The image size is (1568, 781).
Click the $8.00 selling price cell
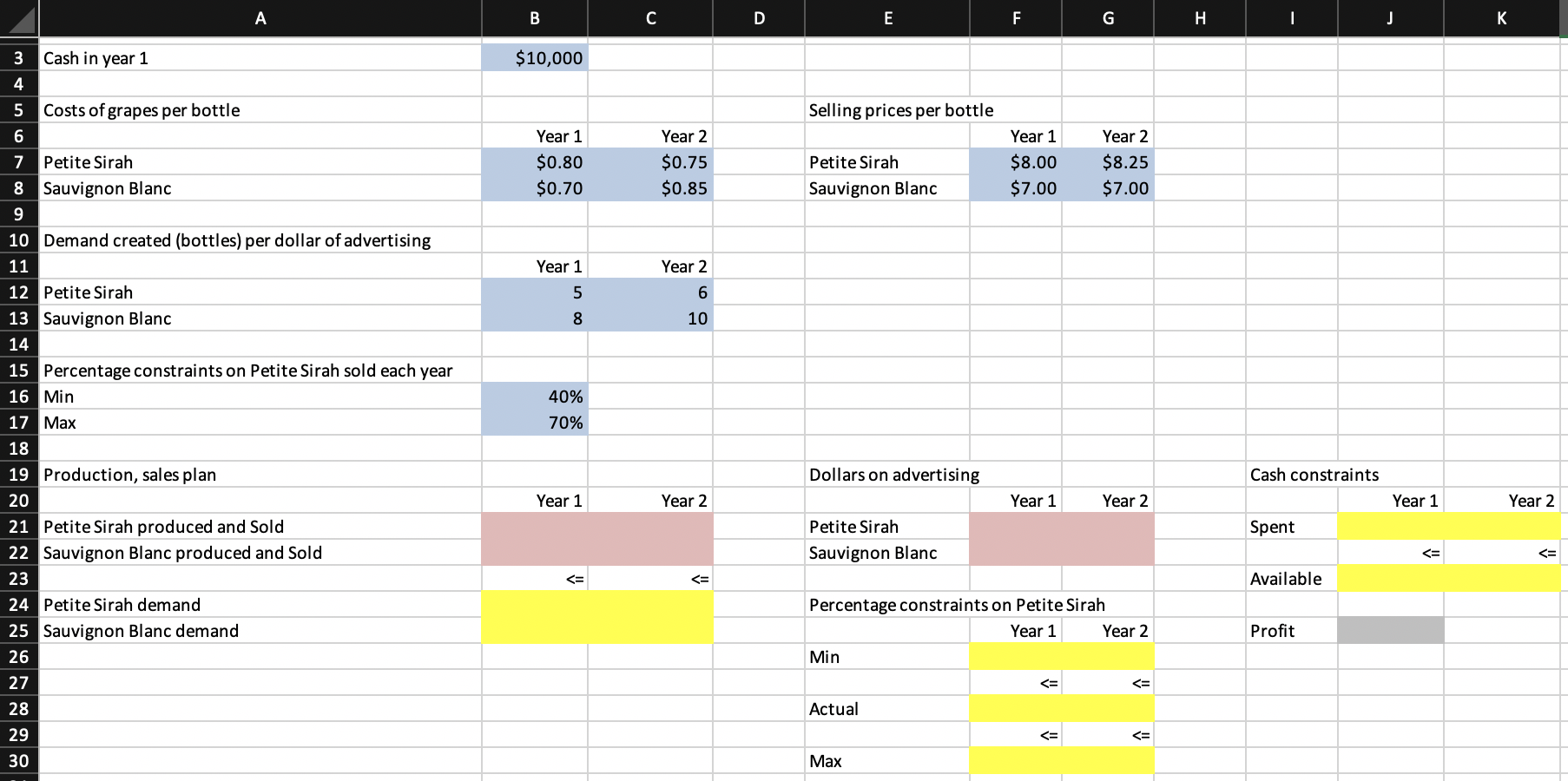click(x=1016, y=162)
